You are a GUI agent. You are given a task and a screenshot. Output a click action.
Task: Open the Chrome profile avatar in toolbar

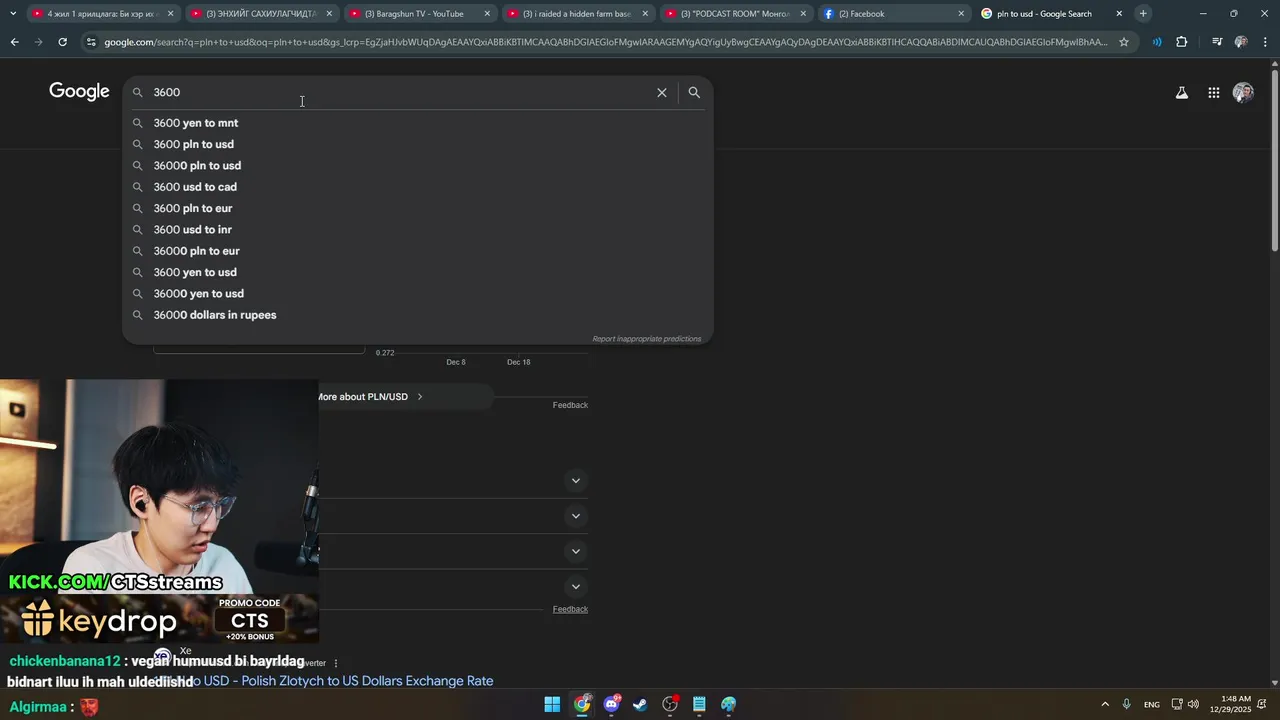click(x=1241, y=42)
